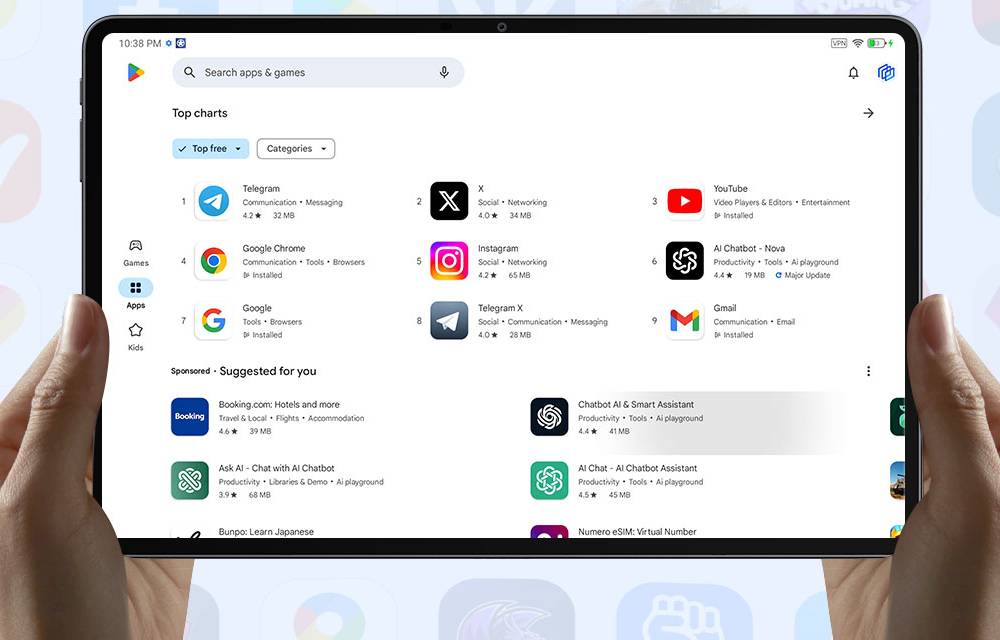The height and width of the screenshot is (640, 1000).
Task: Open the Google Chrome app icon
Action: point(214,261)
